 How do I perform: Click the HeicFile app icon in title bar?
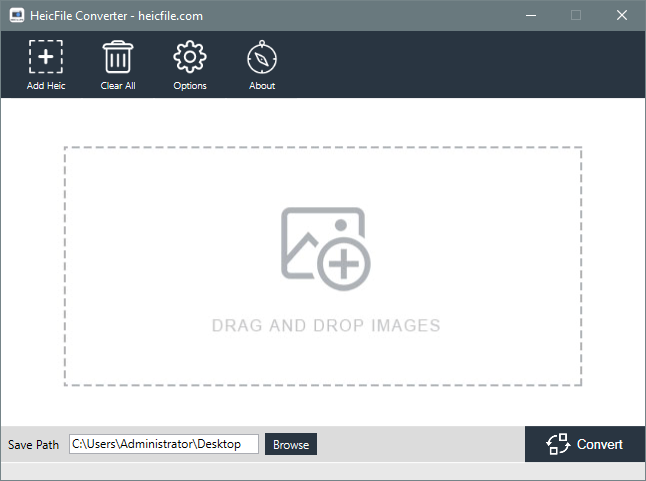coord(17,16)
